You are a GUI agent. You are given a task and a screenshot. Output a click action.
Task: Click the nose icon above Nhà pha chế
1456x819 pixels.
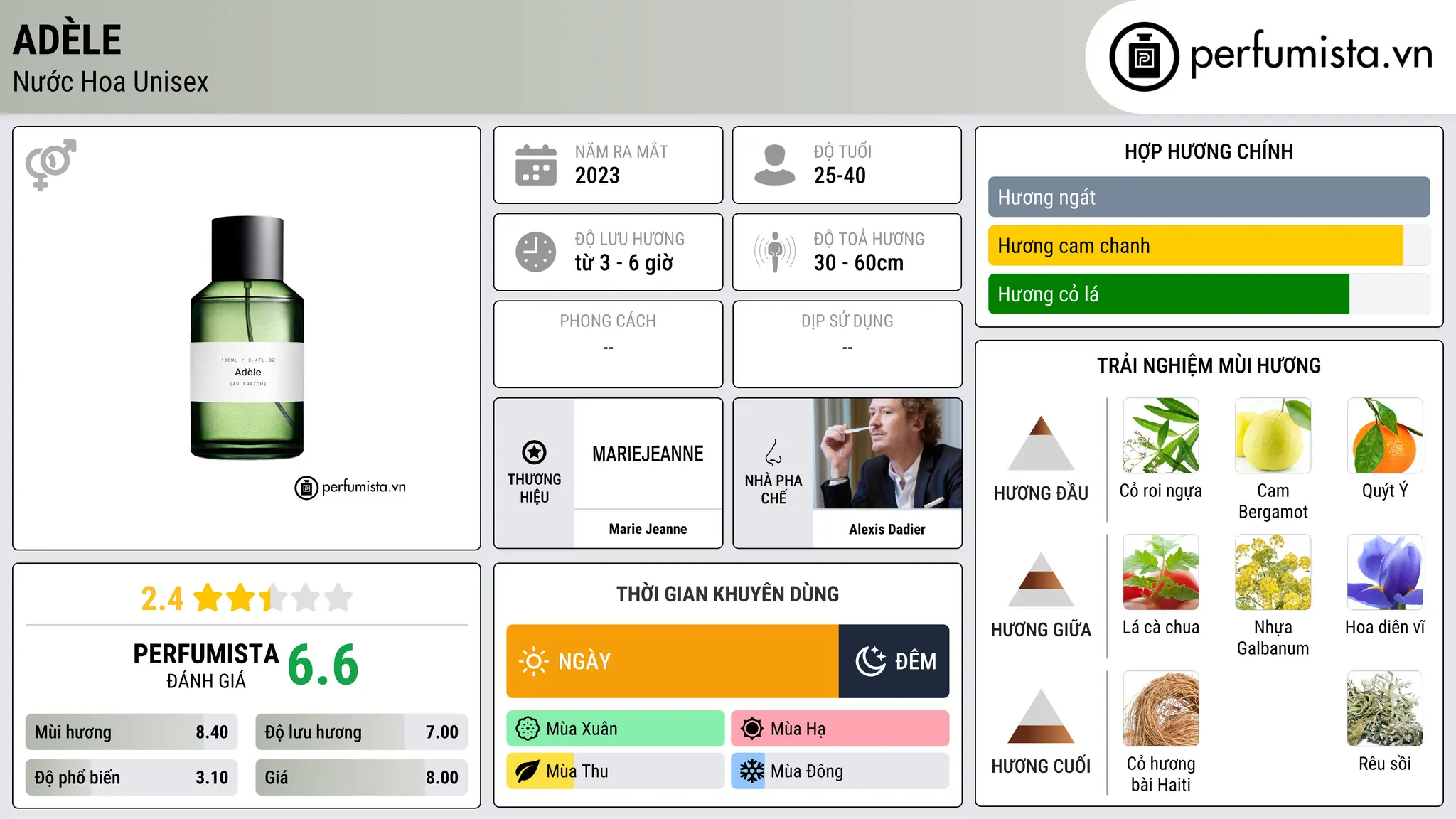click(x=773, y=452)
